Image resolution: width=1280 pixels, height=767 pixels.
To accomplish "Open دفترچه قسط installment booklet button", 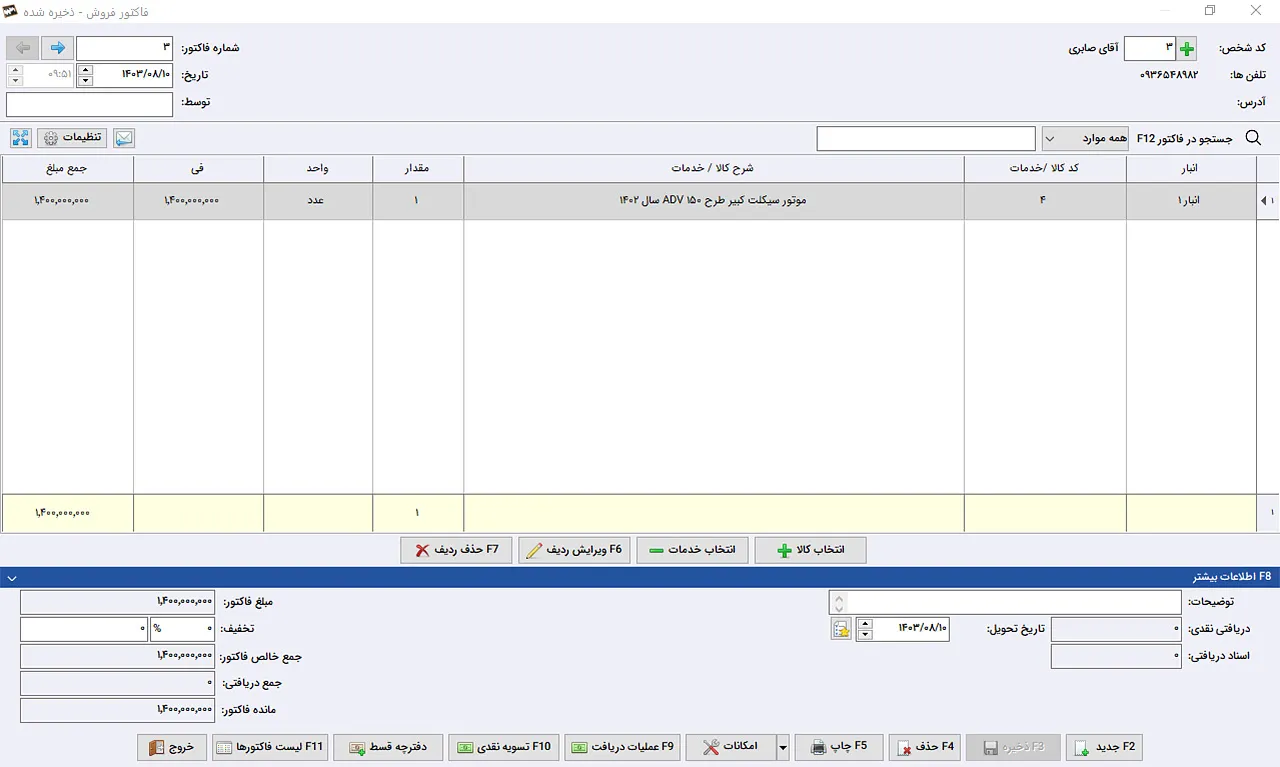I will [x=388, y=747].
